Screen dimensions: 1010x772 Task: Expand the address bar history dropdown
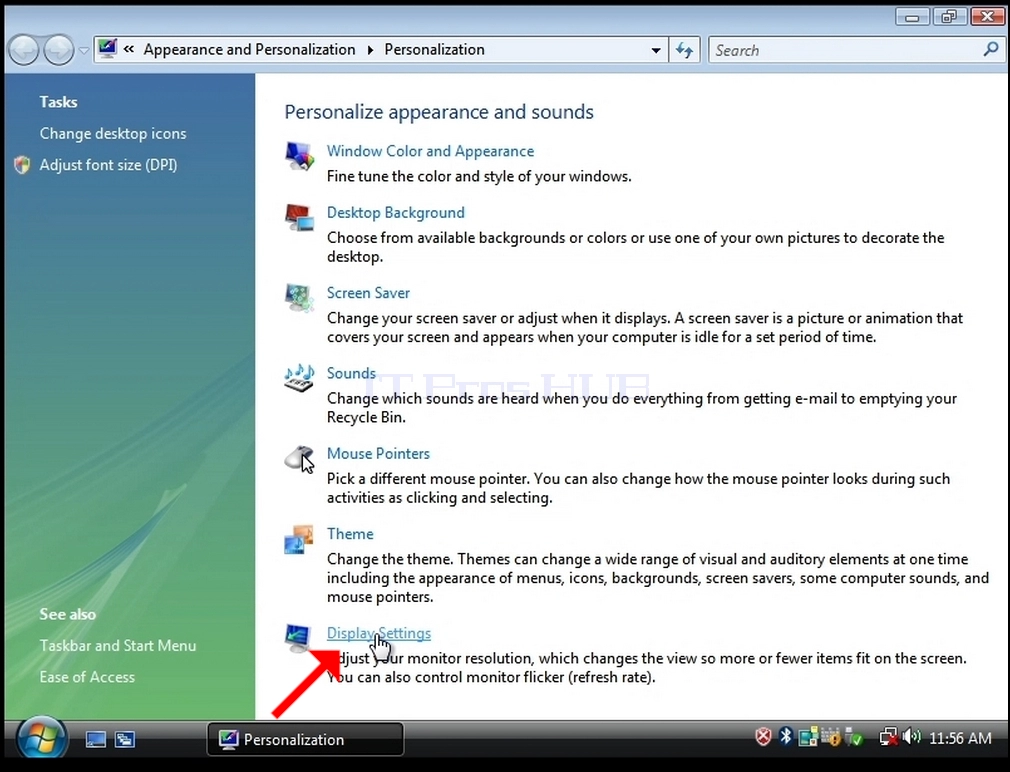655,50
